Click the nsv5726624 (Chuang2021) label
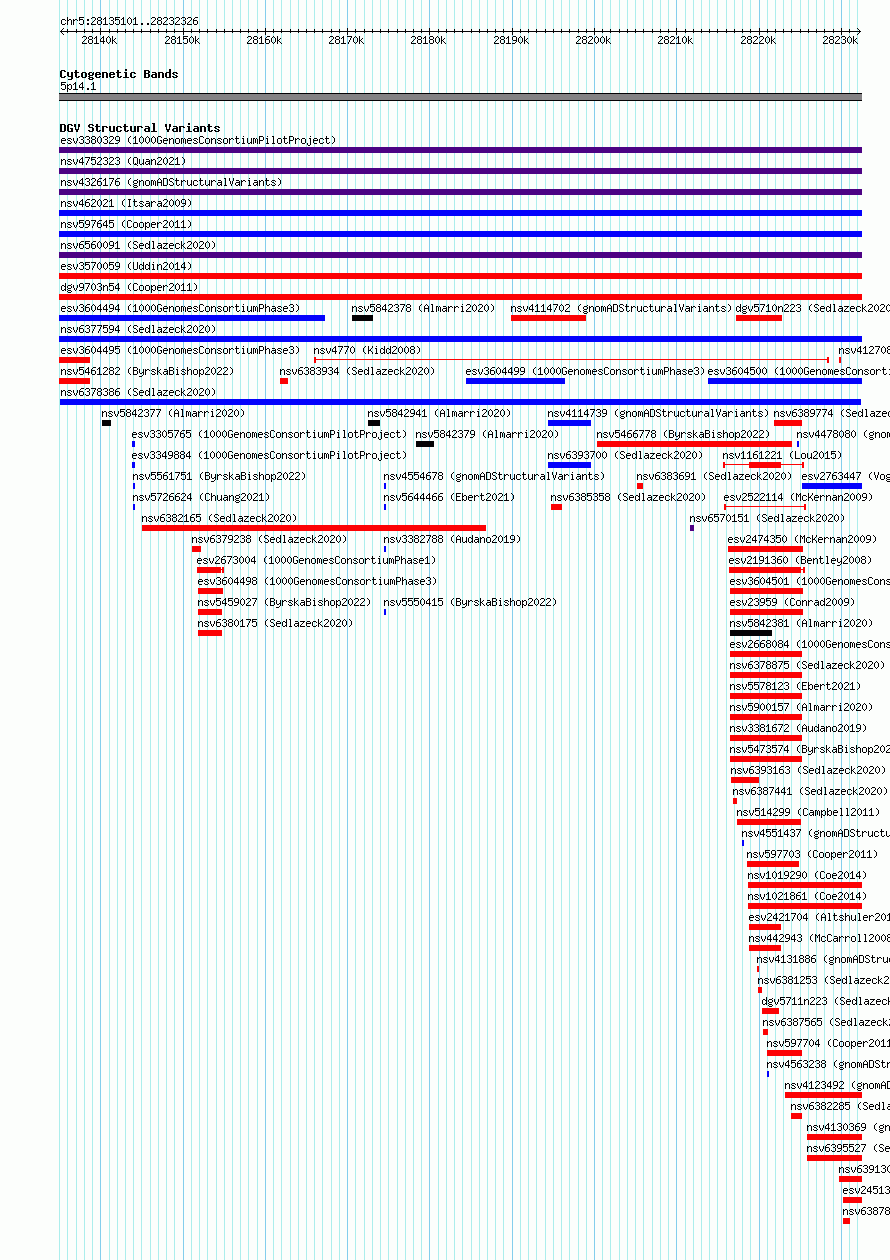890x1260 pixels. [202, 497]
